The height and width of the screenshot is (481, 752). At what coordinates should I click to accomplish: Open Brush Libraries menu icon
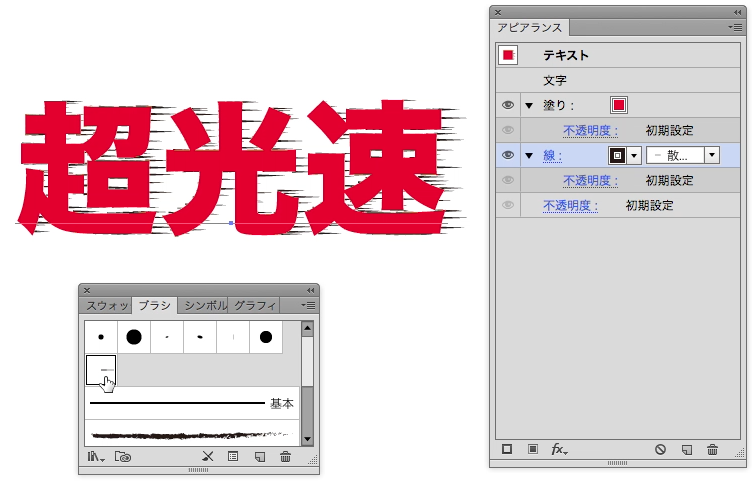[95, 457]
